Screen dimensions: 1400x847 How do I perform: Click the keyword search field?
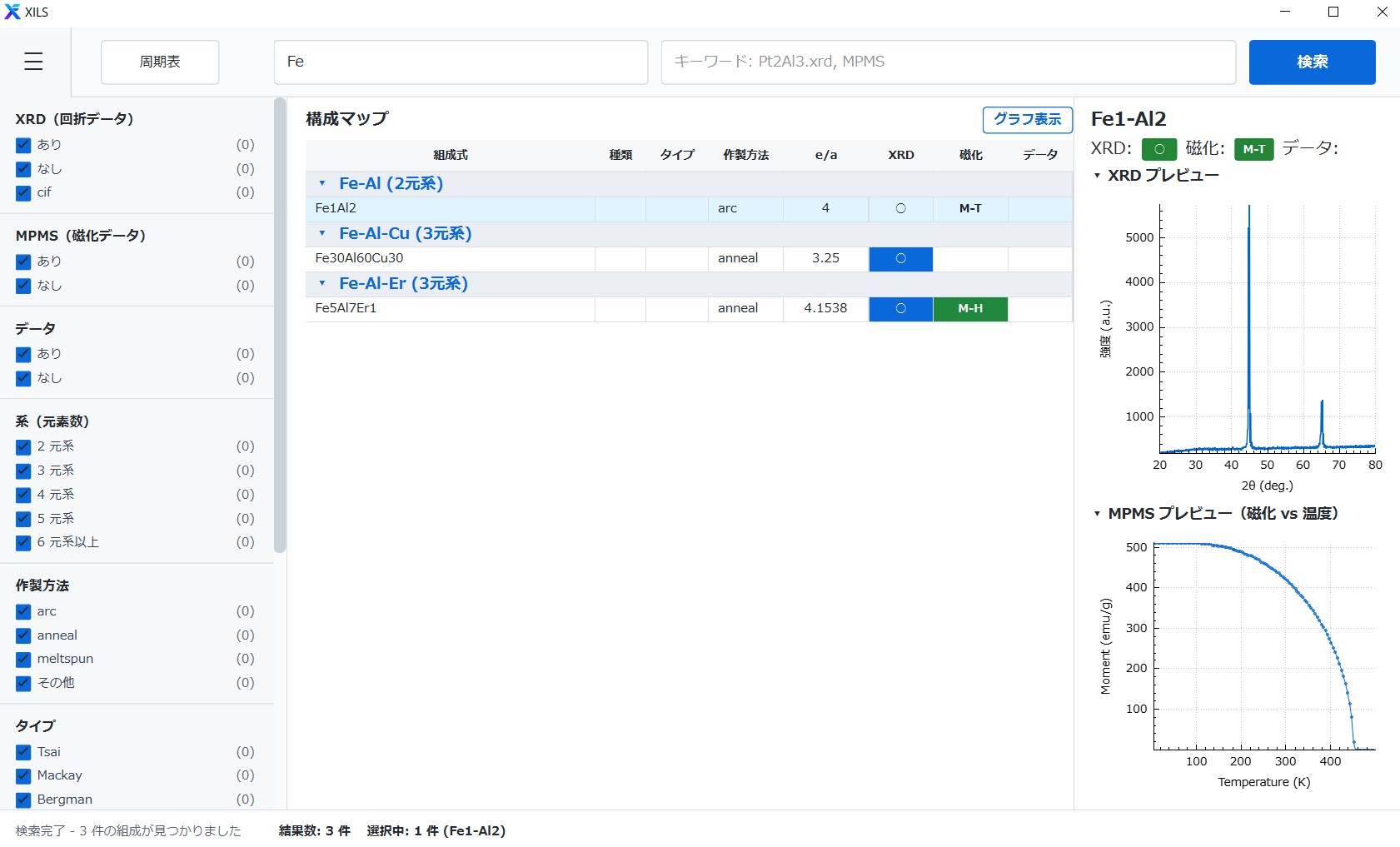click(948, 62)
